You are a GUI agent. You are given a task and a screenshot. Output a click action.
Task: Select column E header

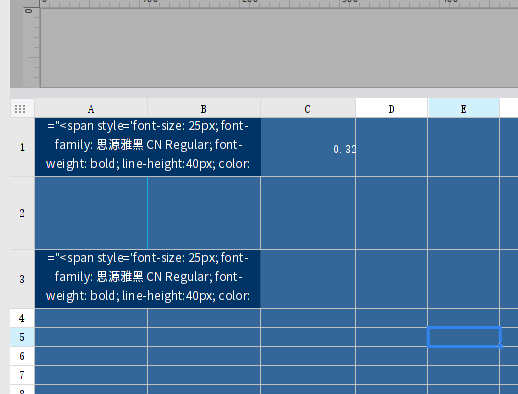(463, 109)
